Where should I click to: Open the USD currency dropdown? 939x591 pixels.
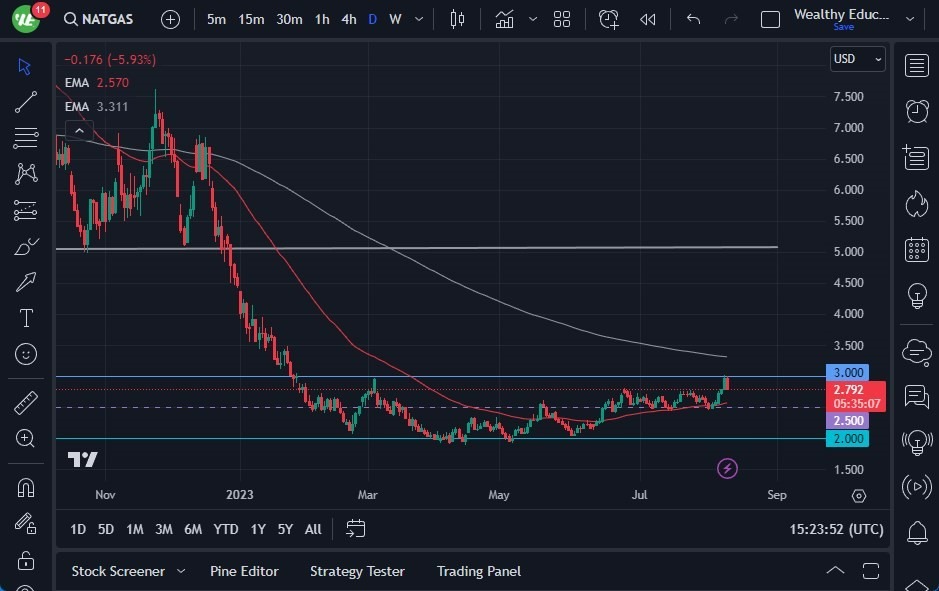858,59
